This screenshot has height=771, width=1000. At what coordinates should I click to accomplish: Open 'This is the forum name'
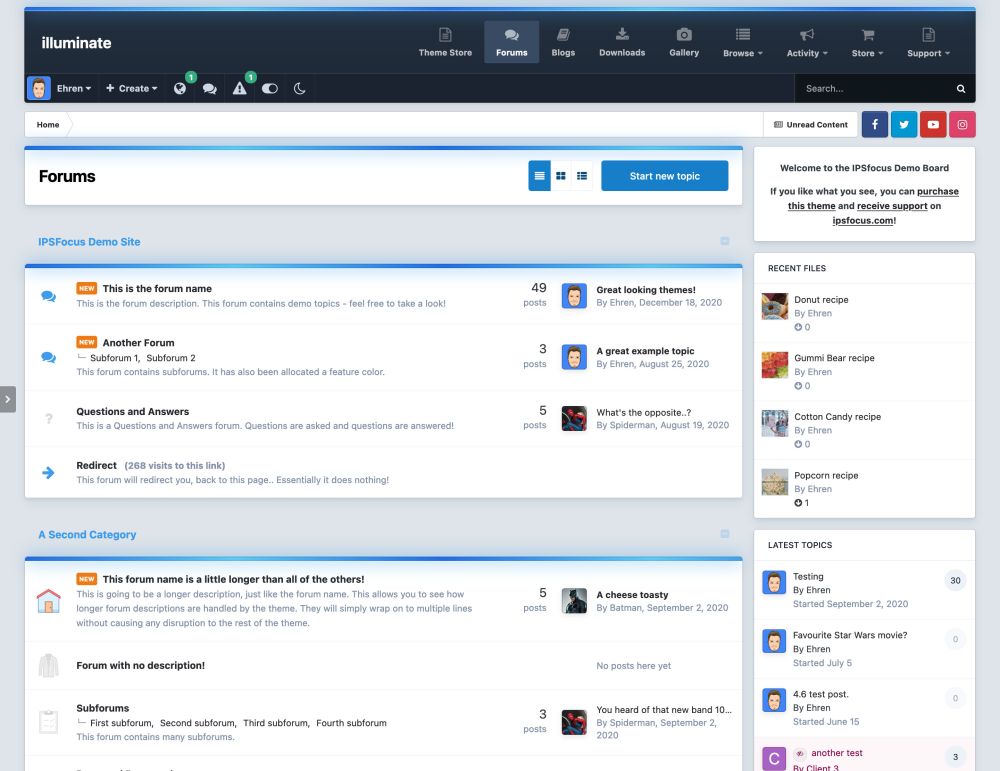(x=157, y=288)
